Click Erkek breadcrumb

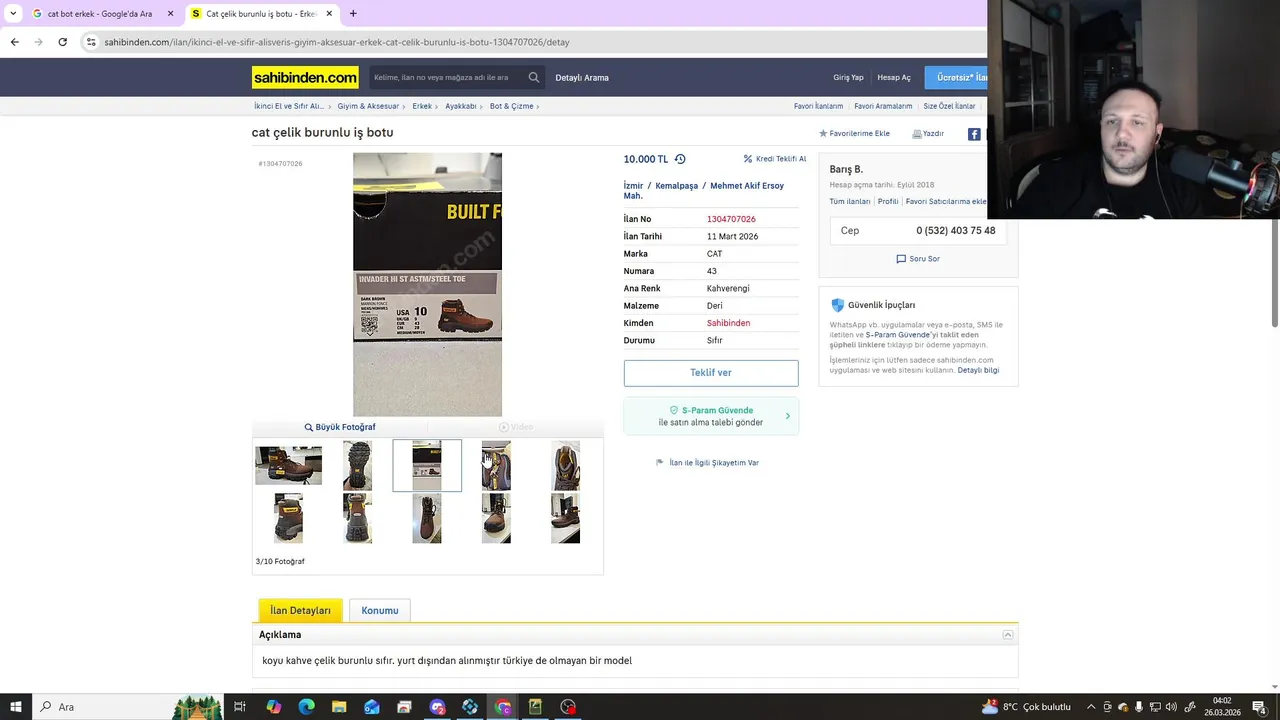422,106
